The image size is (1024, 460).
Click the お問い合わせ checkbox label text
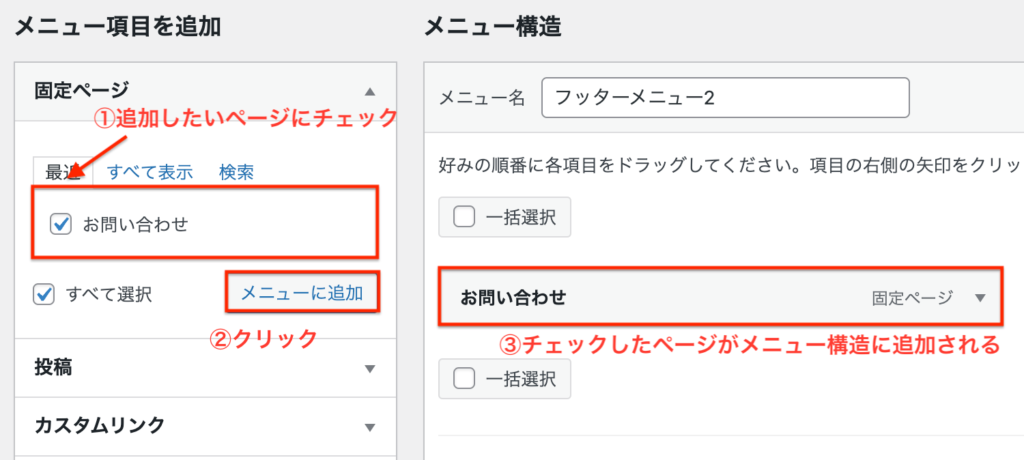135,224
